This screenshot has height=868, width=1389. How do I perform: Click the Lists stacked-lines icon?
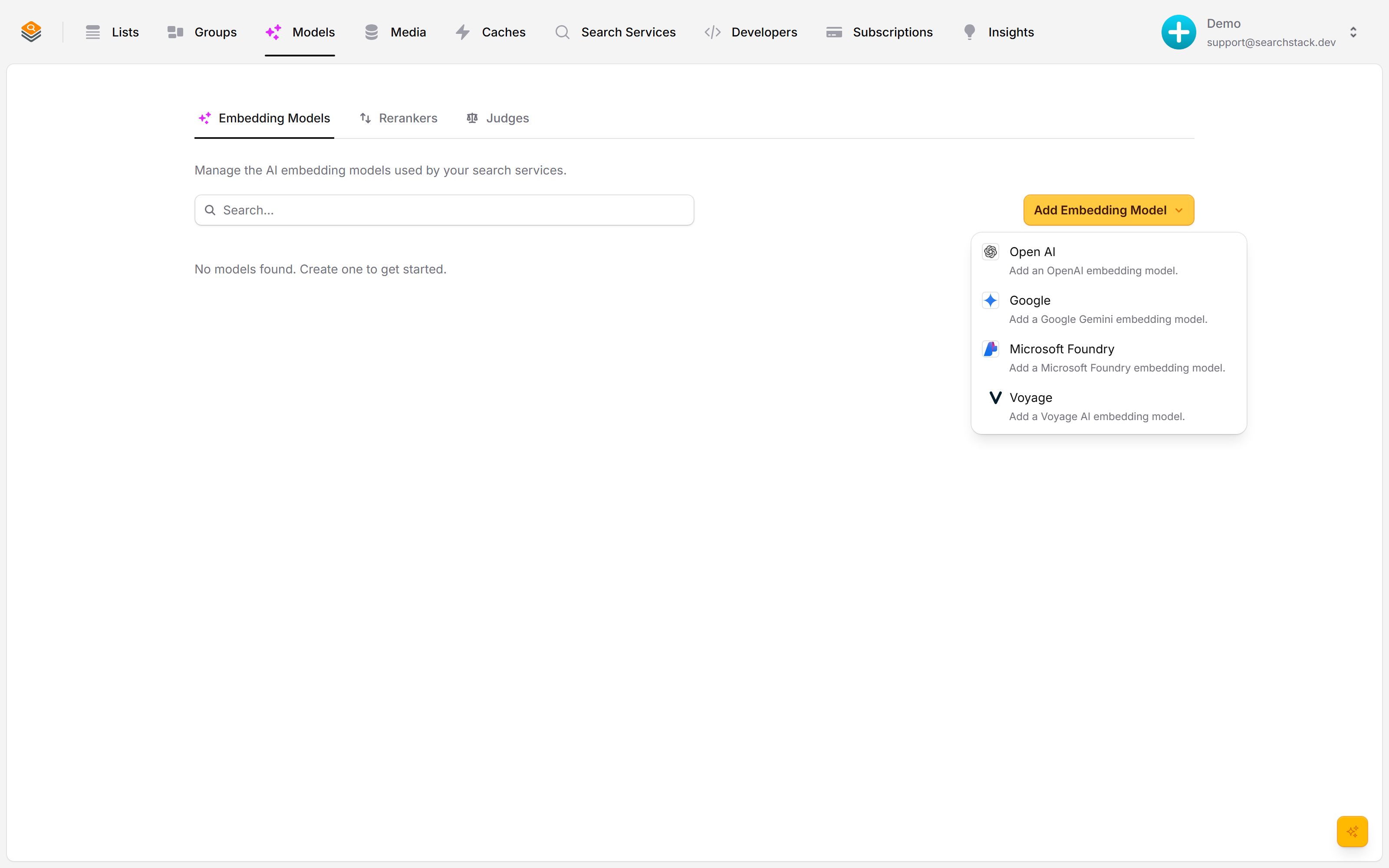click(93, 32)
